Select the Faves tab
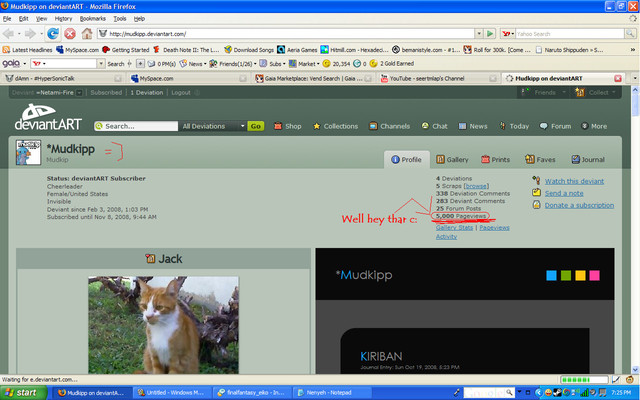This screenshot has width=640, height=400. point(540,160)
